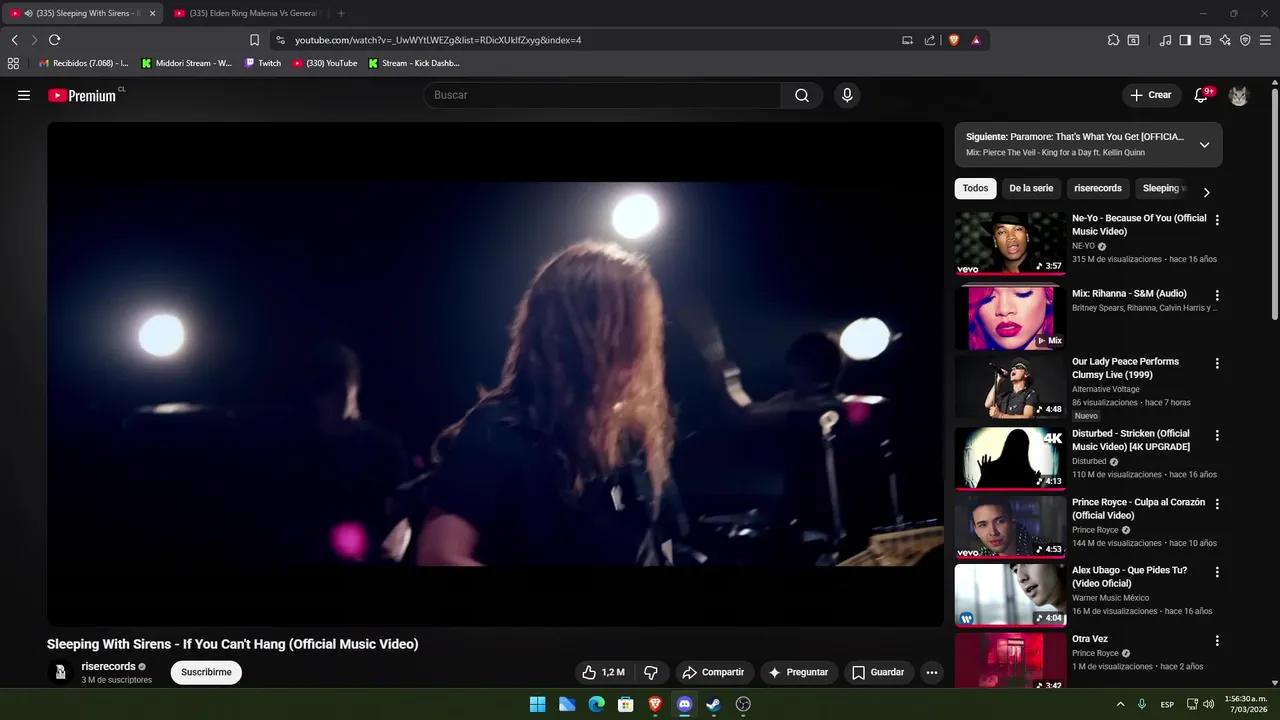This screenshot has width=1280, height=720.
Task: Toggle the browser sidebar panel icon
Action: coord(1185,40)
